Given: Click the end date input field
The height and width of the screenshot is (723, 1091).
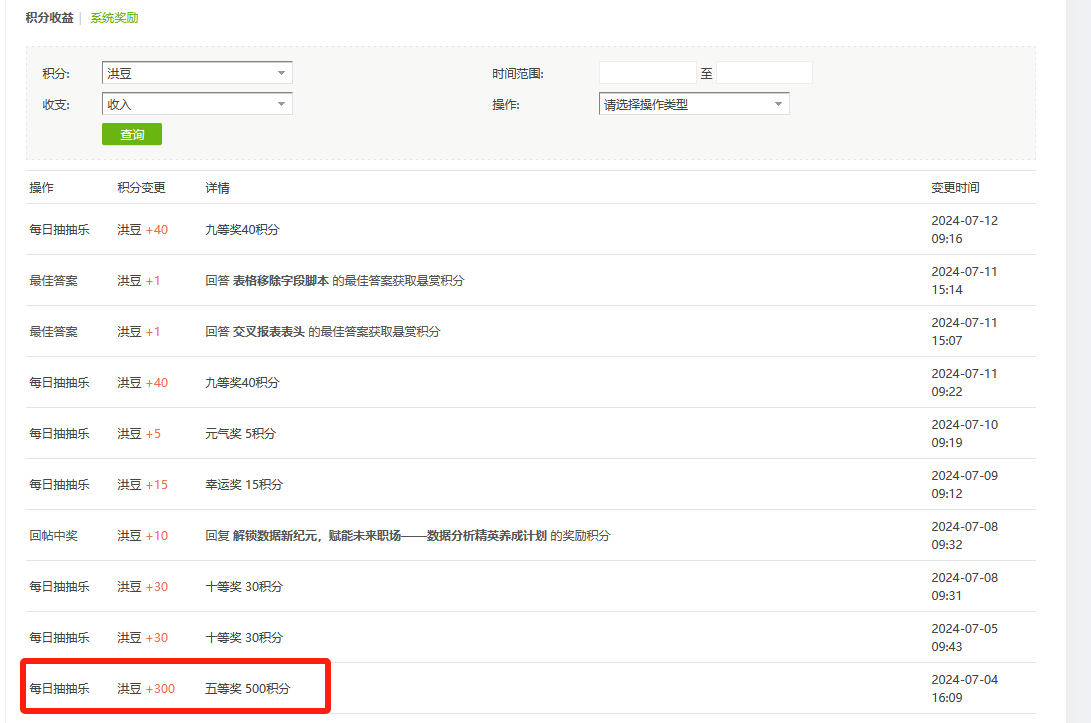Looking at the screenshot, I should (x=764, y=73).
